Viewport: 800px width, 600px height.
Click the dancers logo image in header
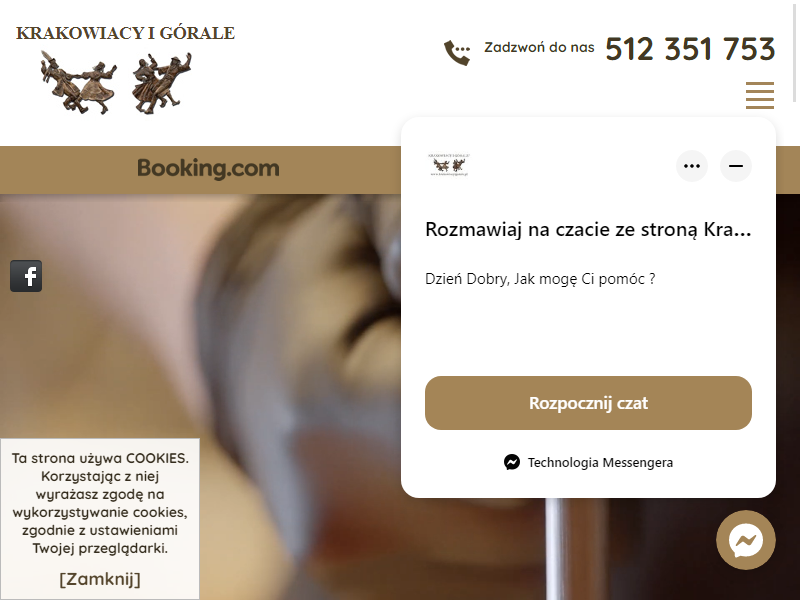click(x=116, y=82)
